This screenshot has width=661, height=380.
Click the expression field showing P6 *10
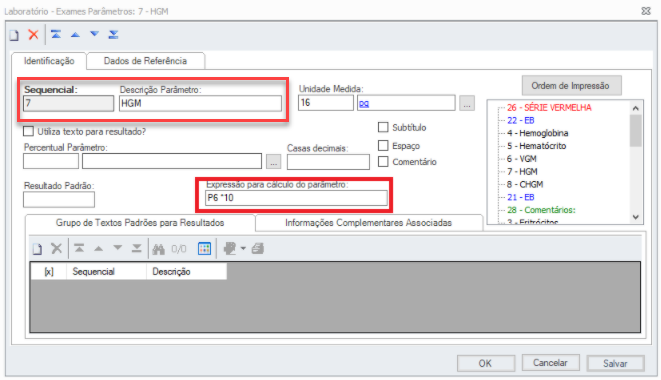296,198
